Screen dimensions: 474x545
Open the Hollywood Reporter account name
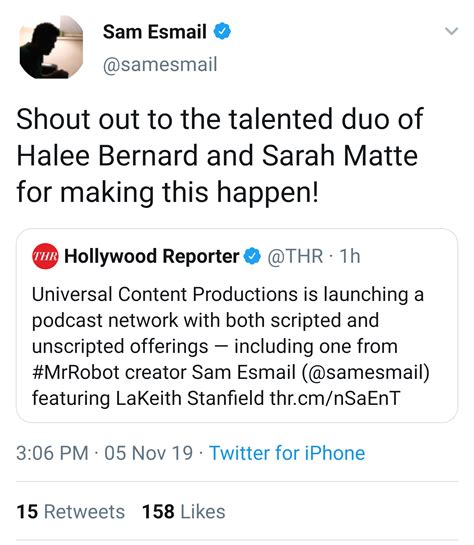(x=152, y=257)
